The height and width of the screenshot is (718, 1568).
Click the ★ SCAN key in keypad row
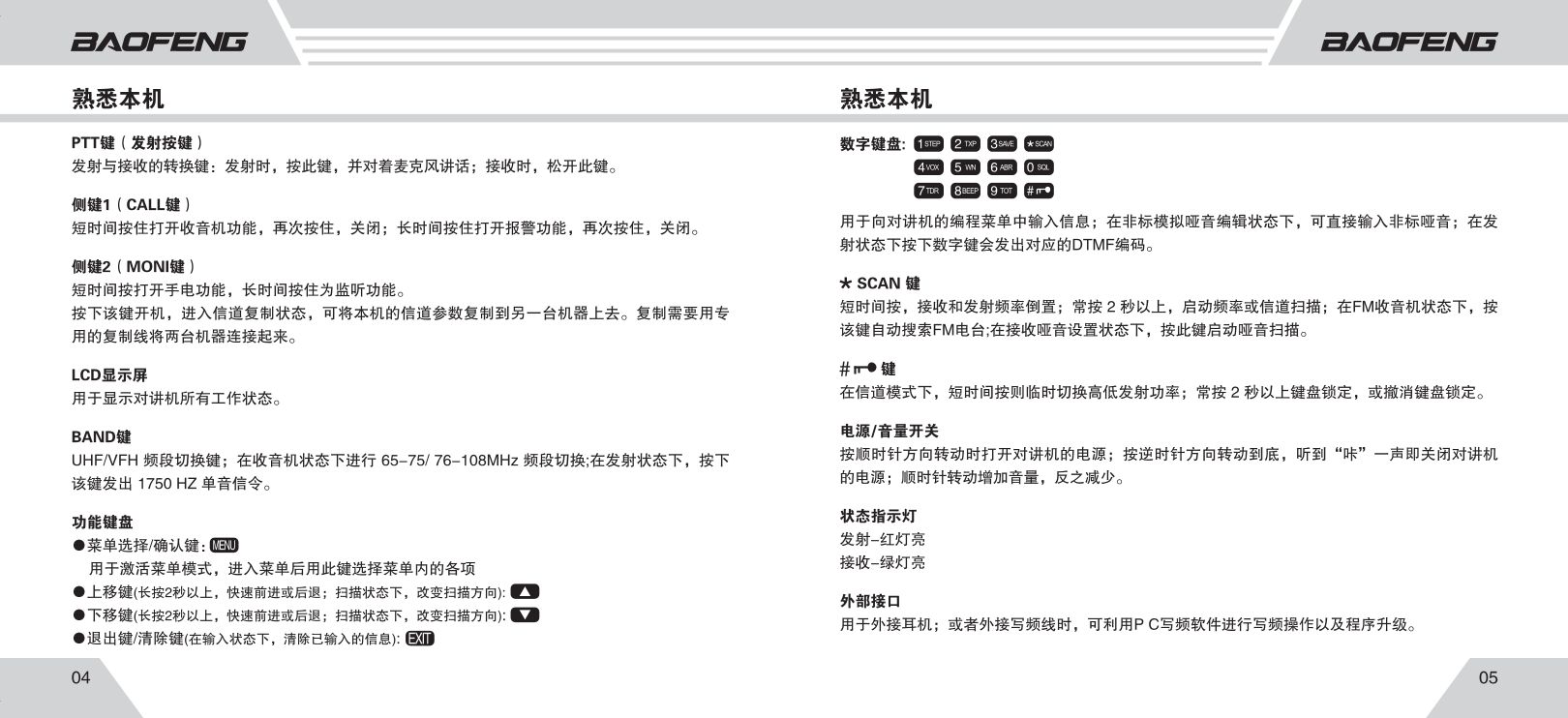pos(1039,144)
